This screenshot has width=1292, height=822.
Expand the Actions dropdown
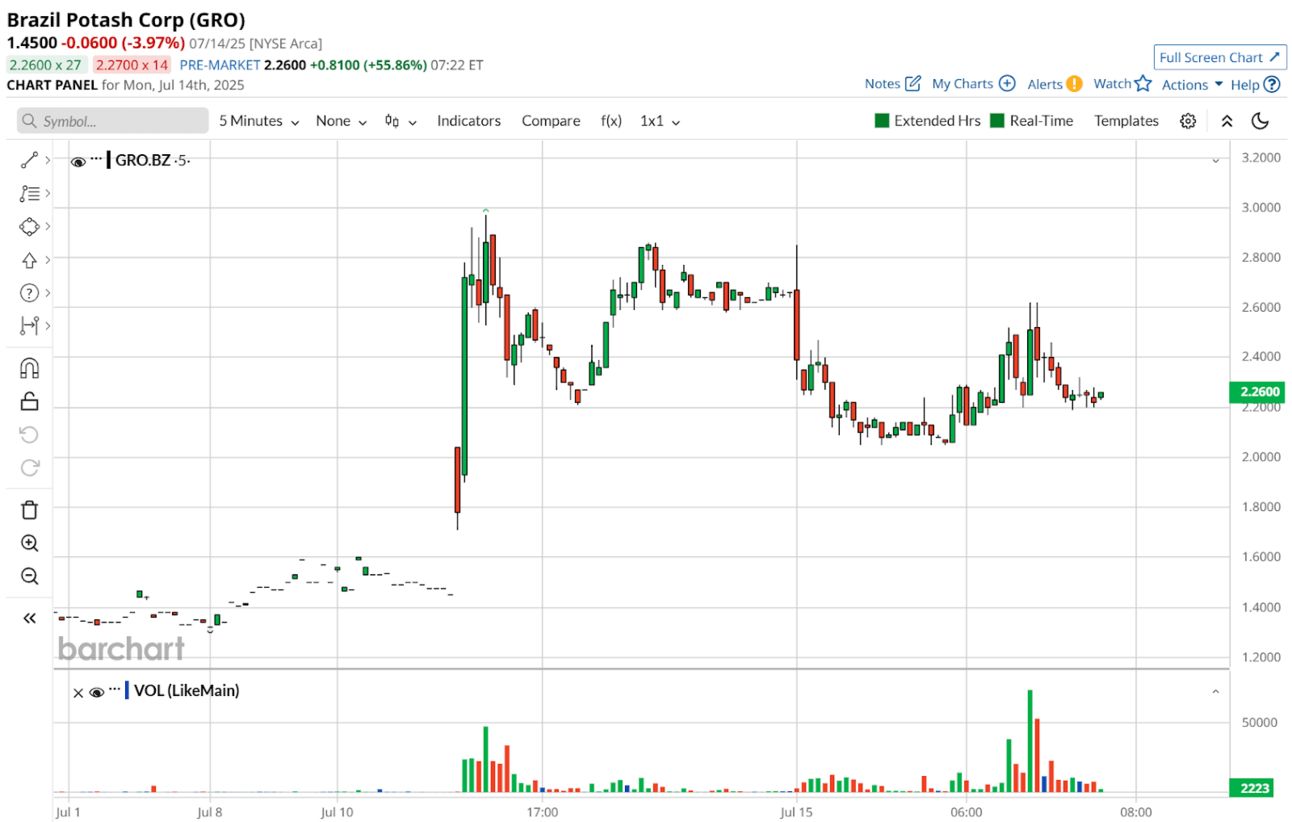[x=1192, y=85]
